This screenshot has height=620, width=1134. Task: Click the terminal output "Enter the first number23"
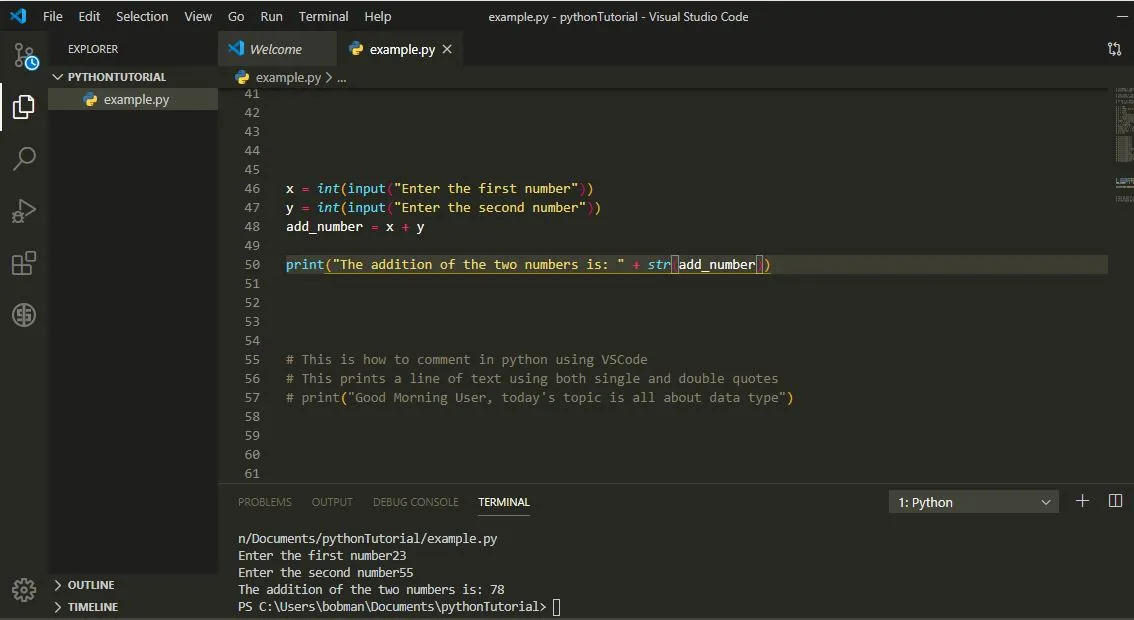(322, 556)
